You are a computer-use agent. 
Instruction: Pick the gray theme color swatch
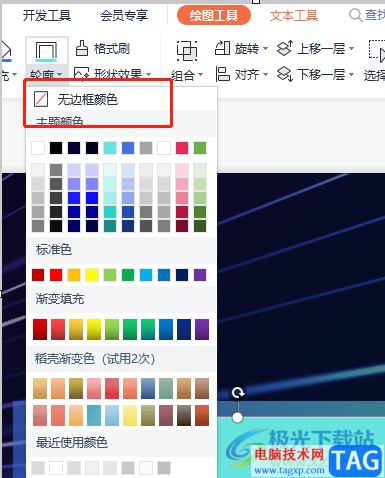tap(146, 148)
